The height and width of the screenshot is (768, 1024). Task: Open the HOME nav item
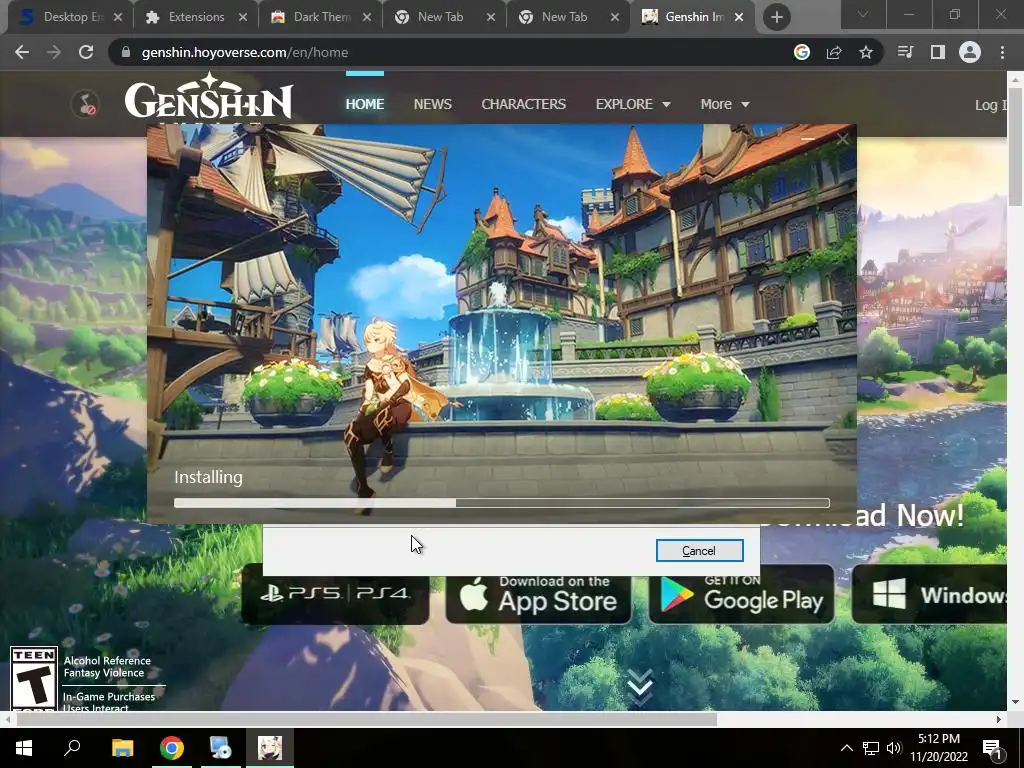364,104
